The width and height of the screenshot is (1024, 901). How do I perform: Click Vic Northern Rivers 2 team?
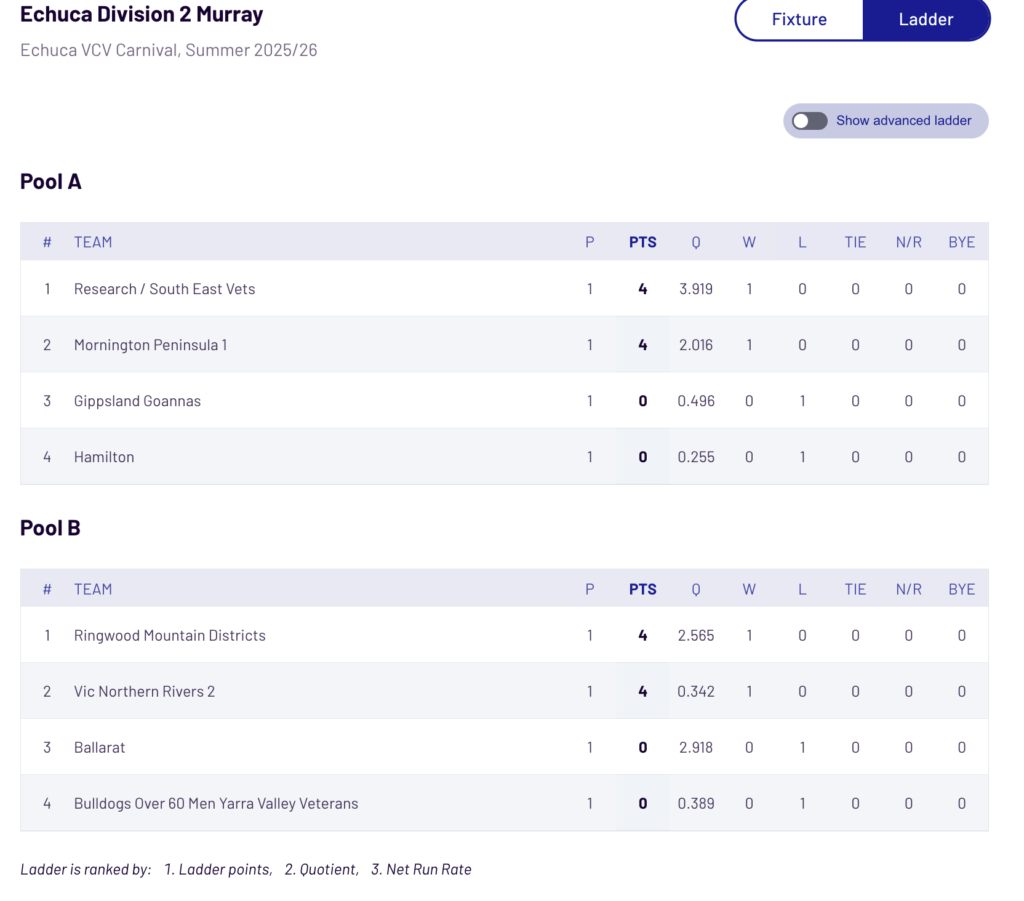pyautogui.click(x=144, y=691)
